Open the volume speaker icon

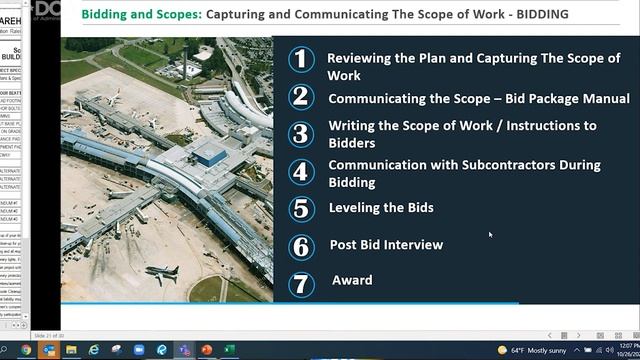point(610,350)
